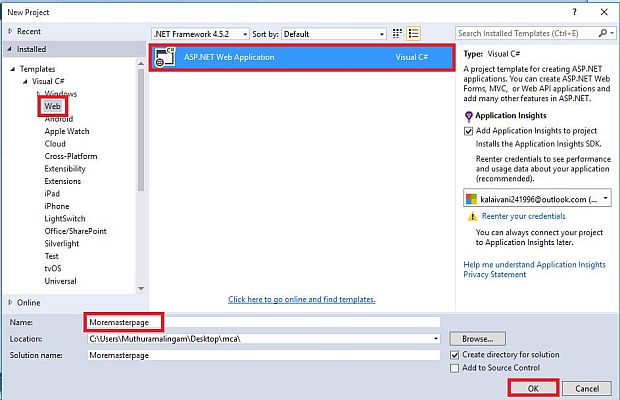Collapse the Templates tree node
Screen dimensions: 620x400
pyautogui.click(x=13, y=69)
